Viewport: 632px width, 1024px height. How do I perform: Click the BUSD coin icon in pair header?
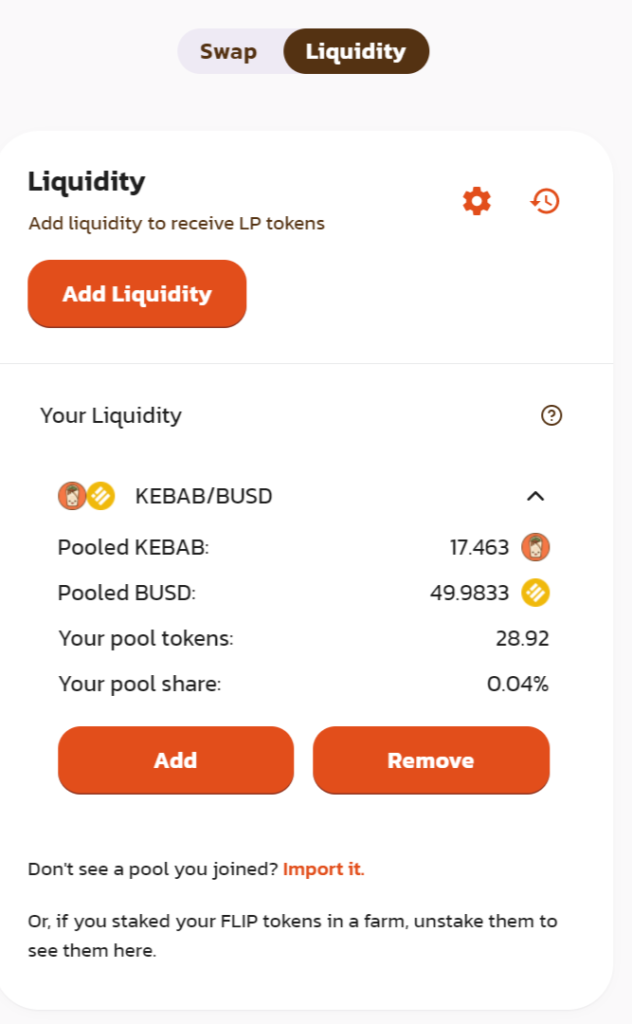(100, 495)
